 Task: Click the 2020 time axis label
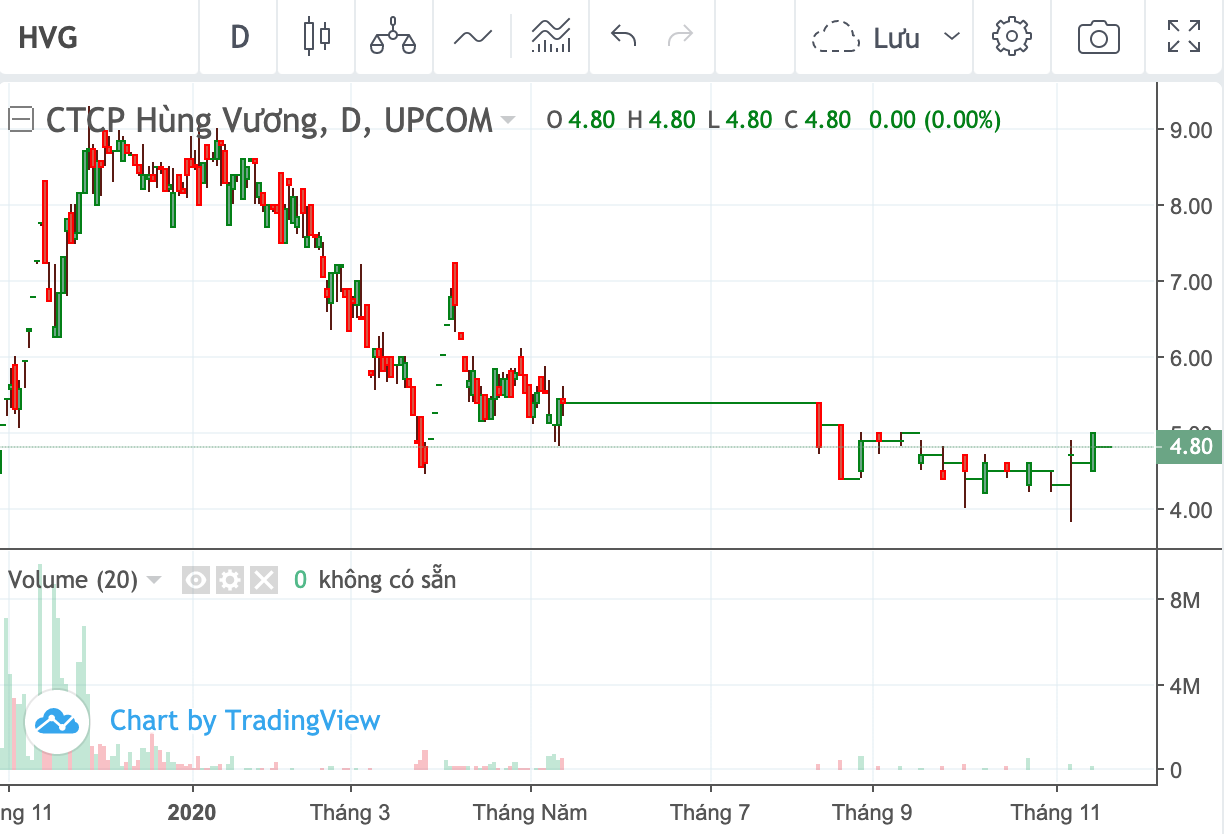coord(194,812)
